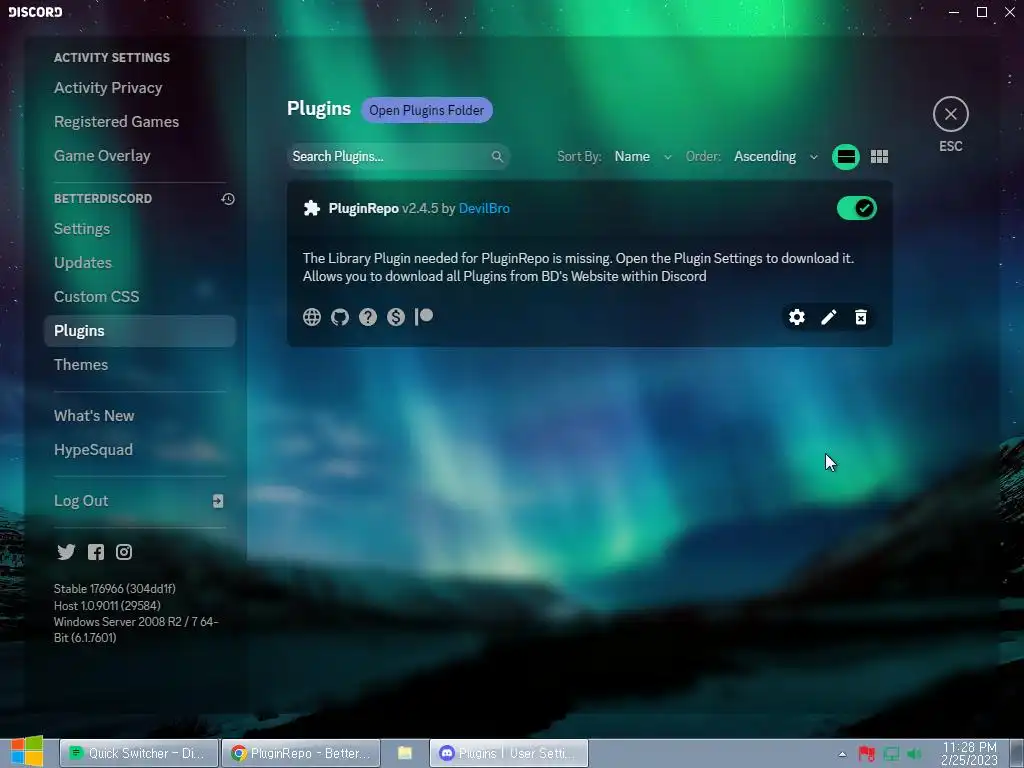Click the search magnifier icon
The image size is (1024, 768).
pos(497,157)
